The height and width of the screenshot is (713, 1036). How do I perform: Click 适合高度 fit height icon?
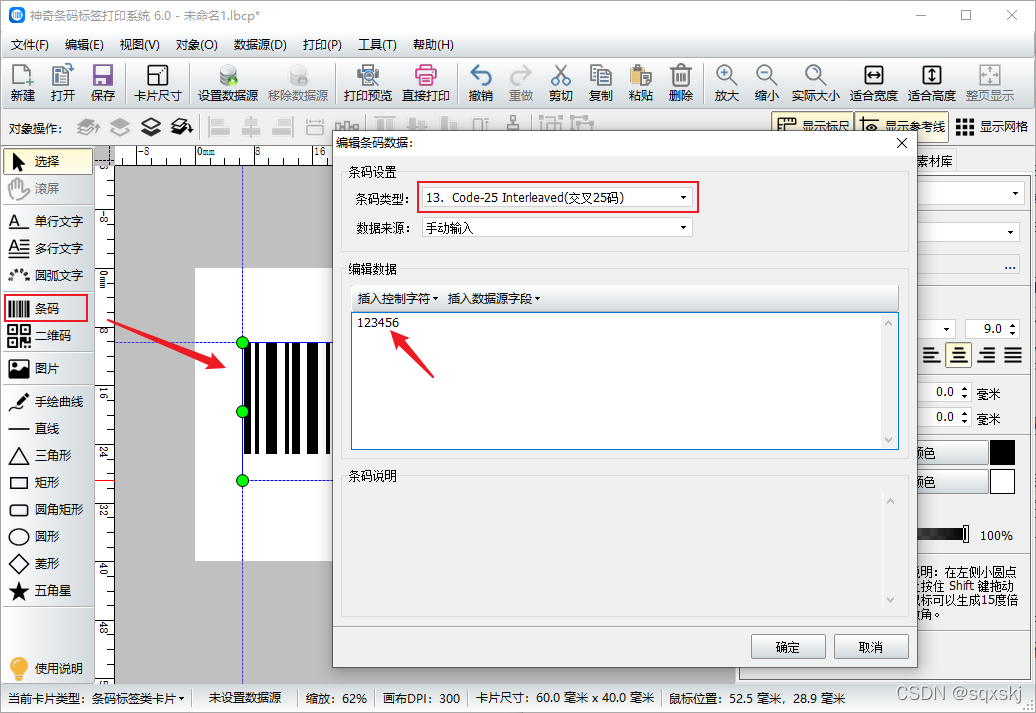(x=932, y=83)
